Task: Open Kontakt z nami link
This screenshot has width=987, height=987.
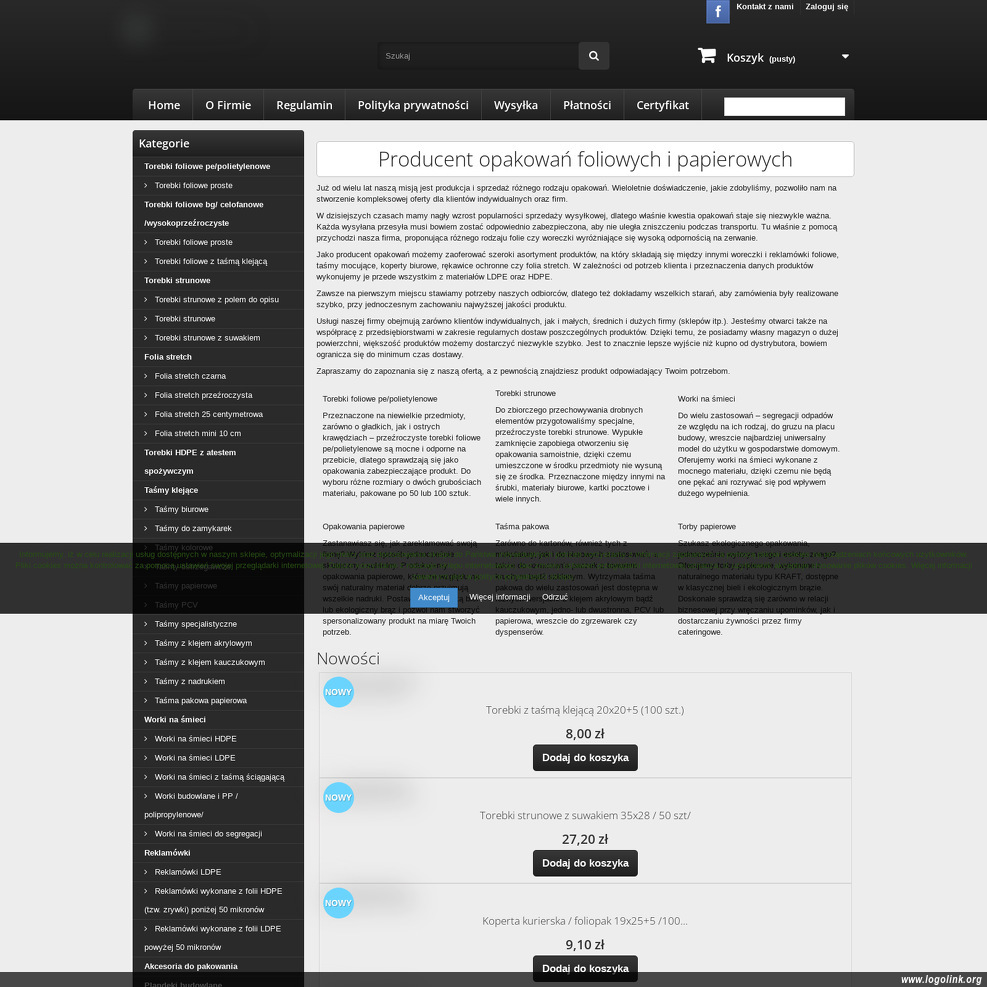Action: point(765,7)
